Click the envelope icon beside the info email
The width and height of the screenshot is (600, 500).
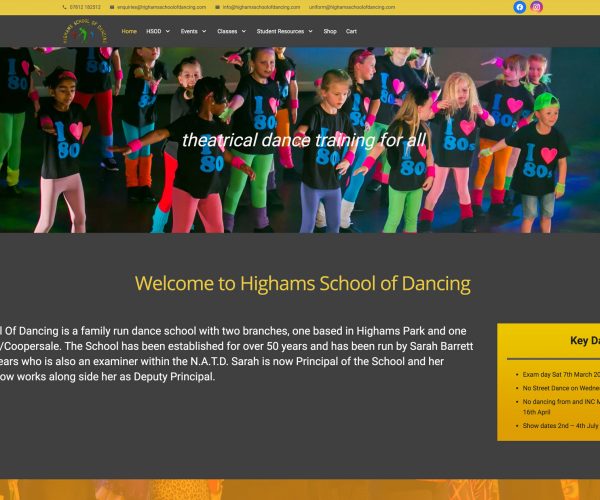pyautogui.click(x=216, y=7)
